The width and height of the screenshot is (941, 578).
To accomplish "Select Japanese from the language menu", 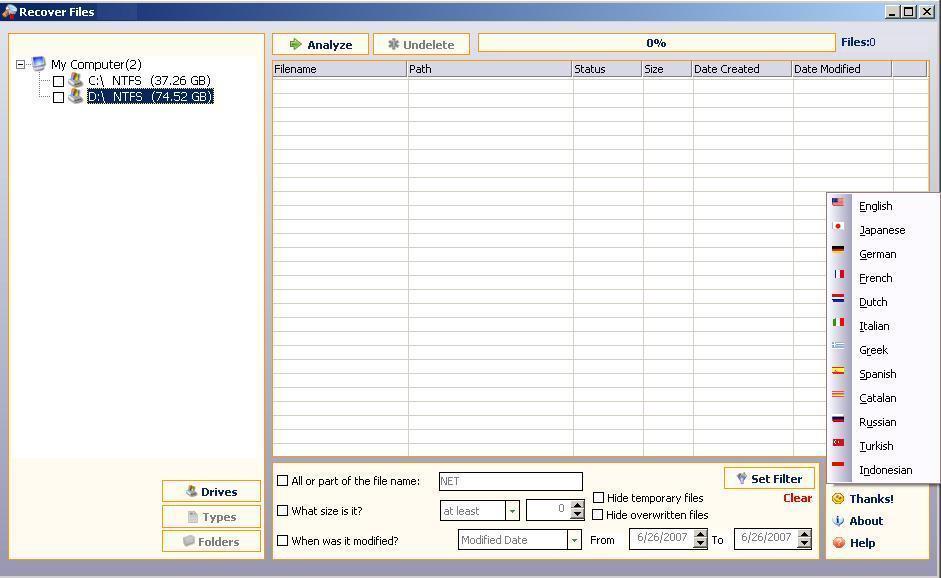I will point(882,230).
